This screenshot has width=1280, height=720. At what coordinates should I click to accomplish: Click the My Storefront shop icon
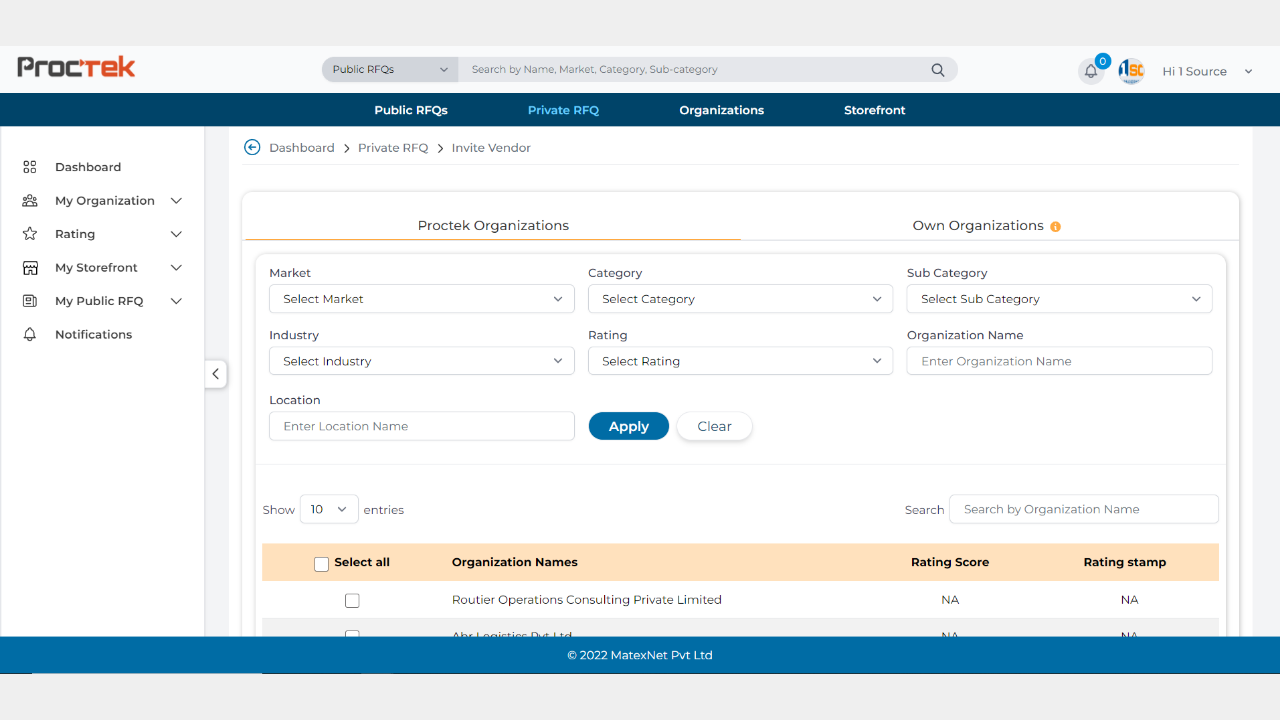[x=30, y=268]
